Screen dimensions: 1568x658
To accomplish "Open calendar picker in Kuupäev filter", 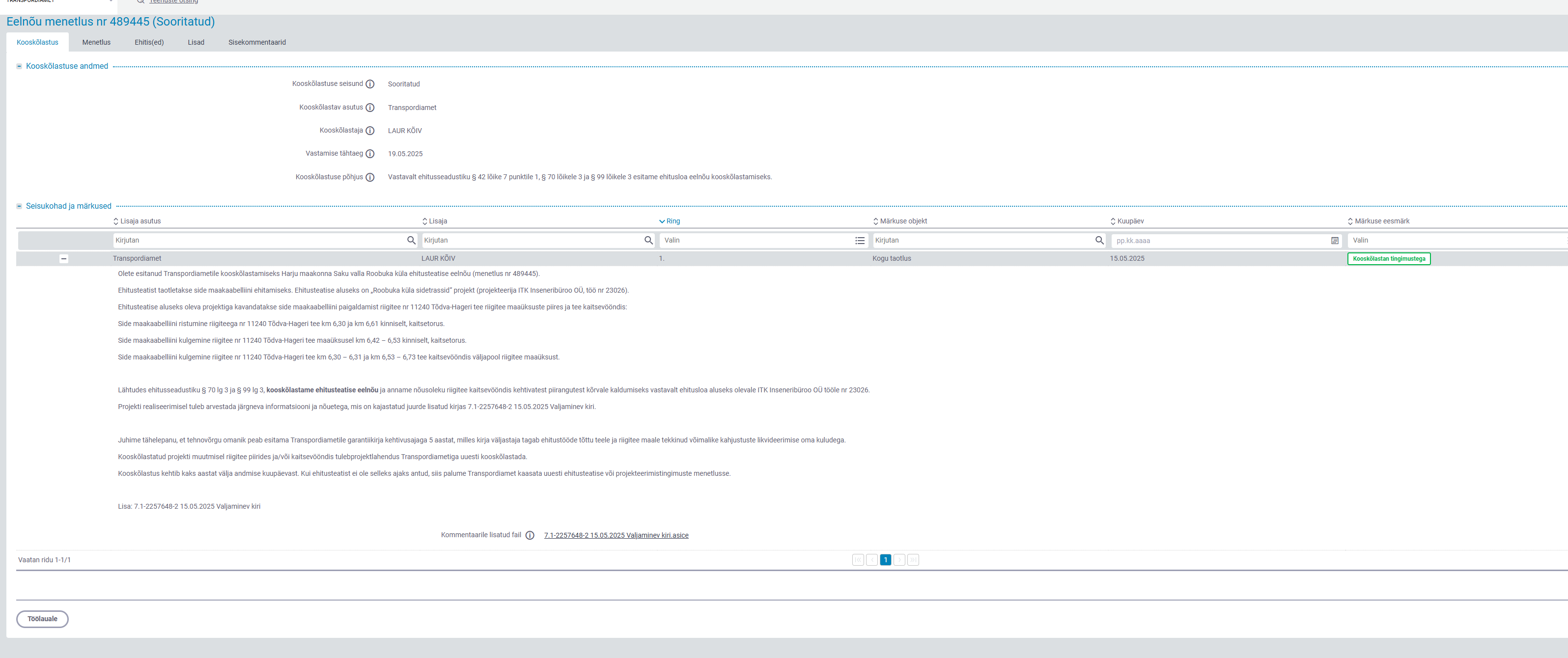I will coord(1335,241).
